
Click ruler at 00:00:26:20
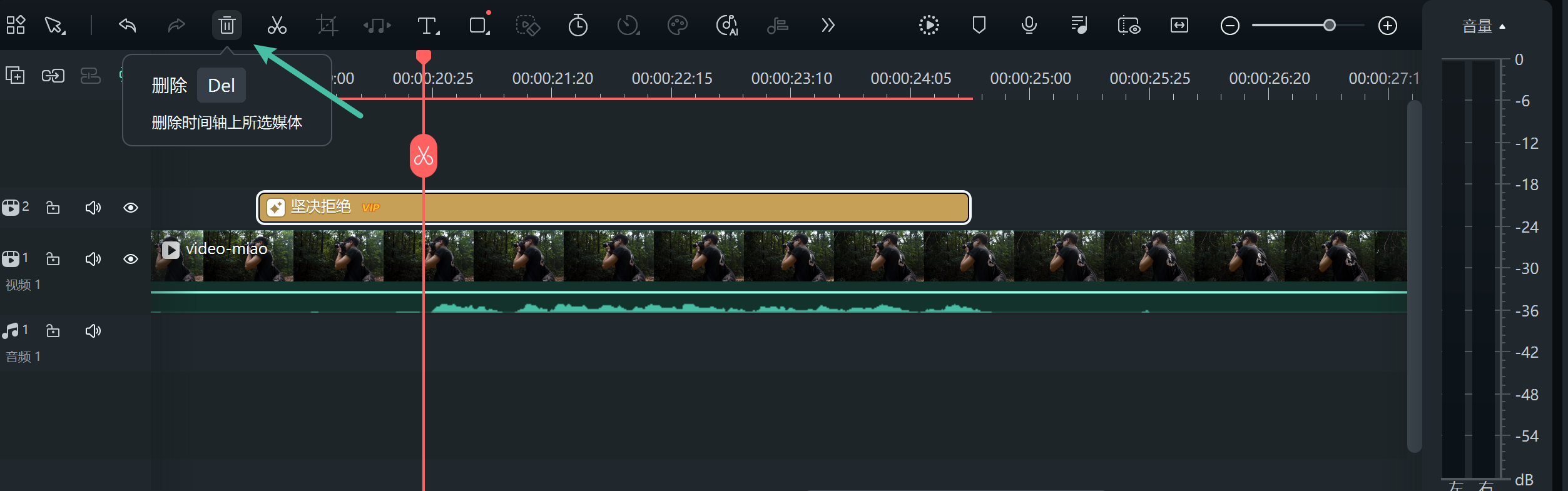(1270, 78)
